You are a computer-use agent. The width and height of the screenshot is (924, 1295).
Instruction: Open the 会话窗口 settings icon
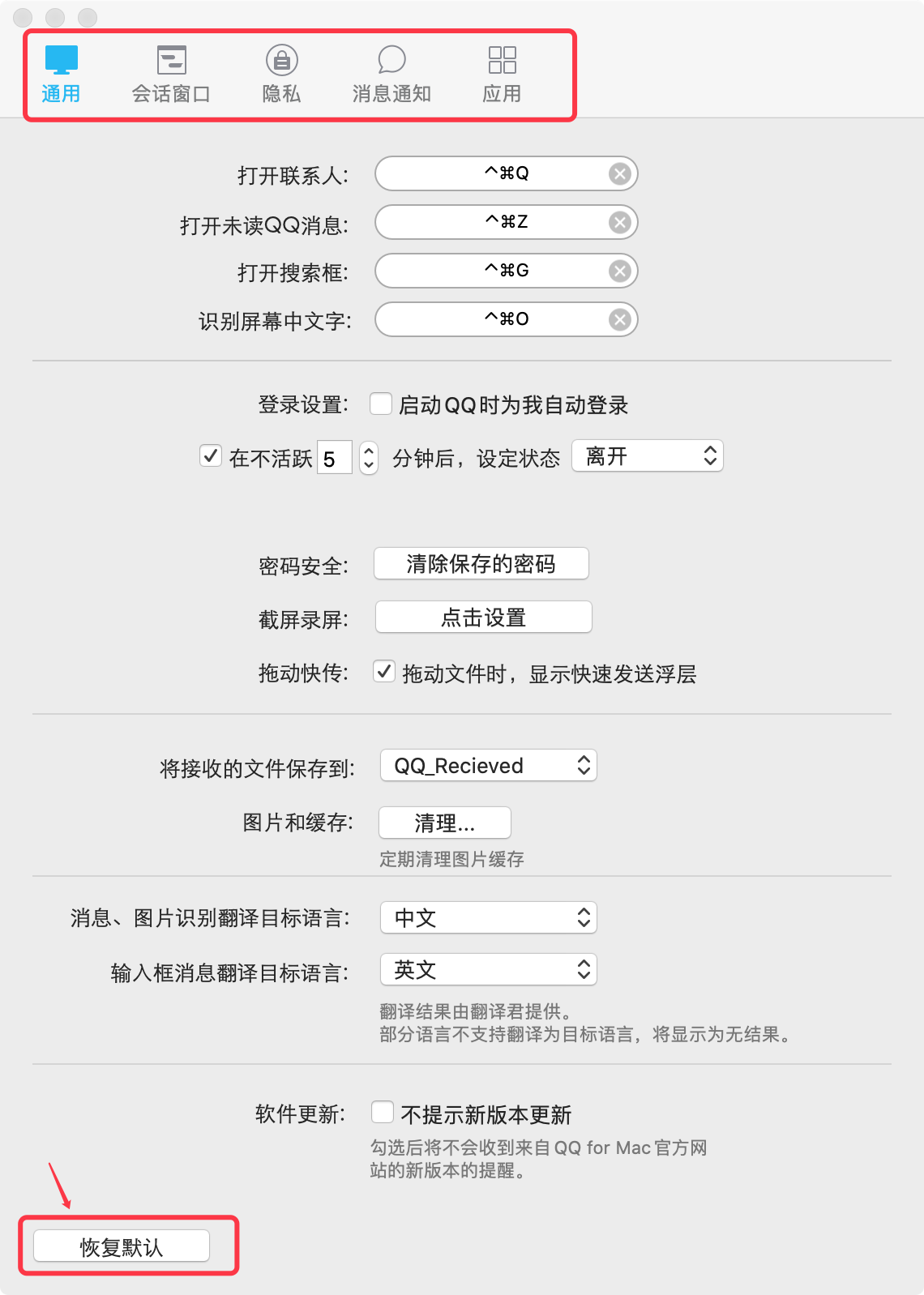coord(171,60)
